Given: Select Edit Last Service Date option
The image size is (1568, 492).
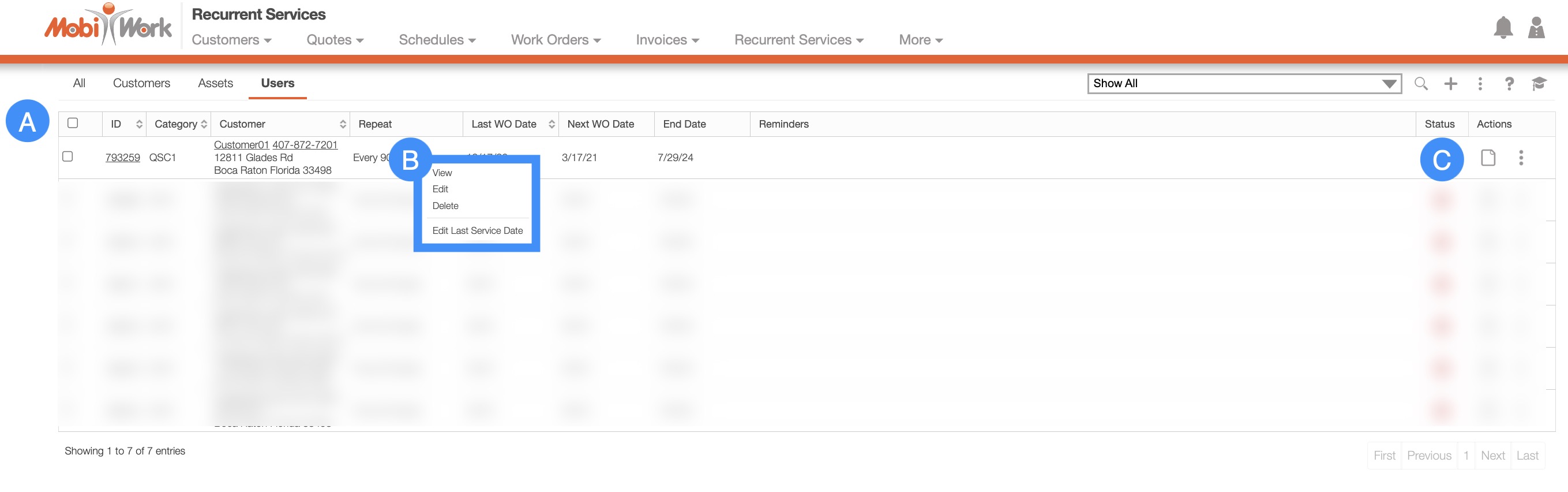Looking at the screenshot, I should pyautogui.click(x=477, y=230).
